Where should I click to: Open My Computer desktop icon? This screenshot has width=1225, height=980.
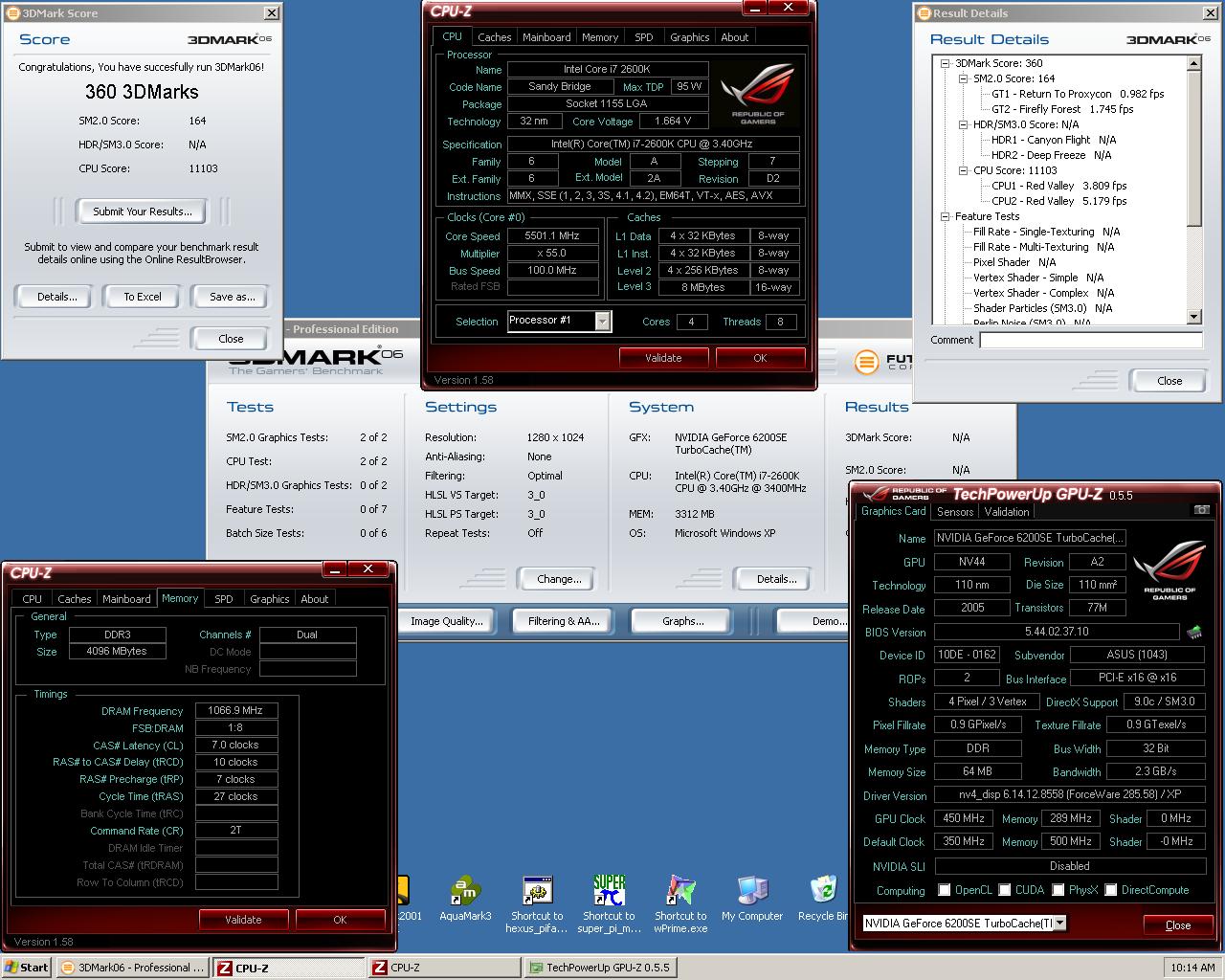[752, 892]
